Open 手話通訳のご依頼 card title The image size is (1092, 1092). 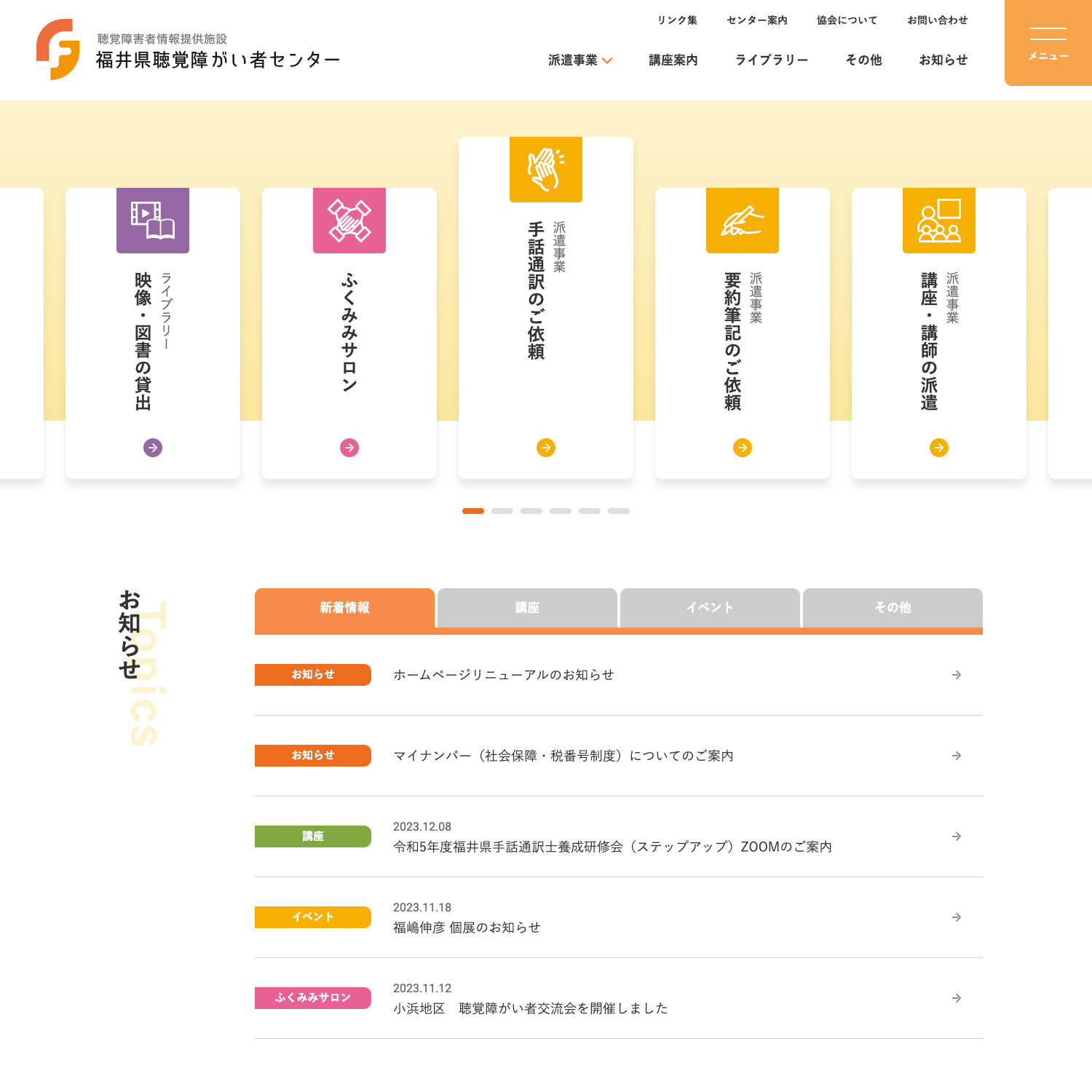click(536, 290)
